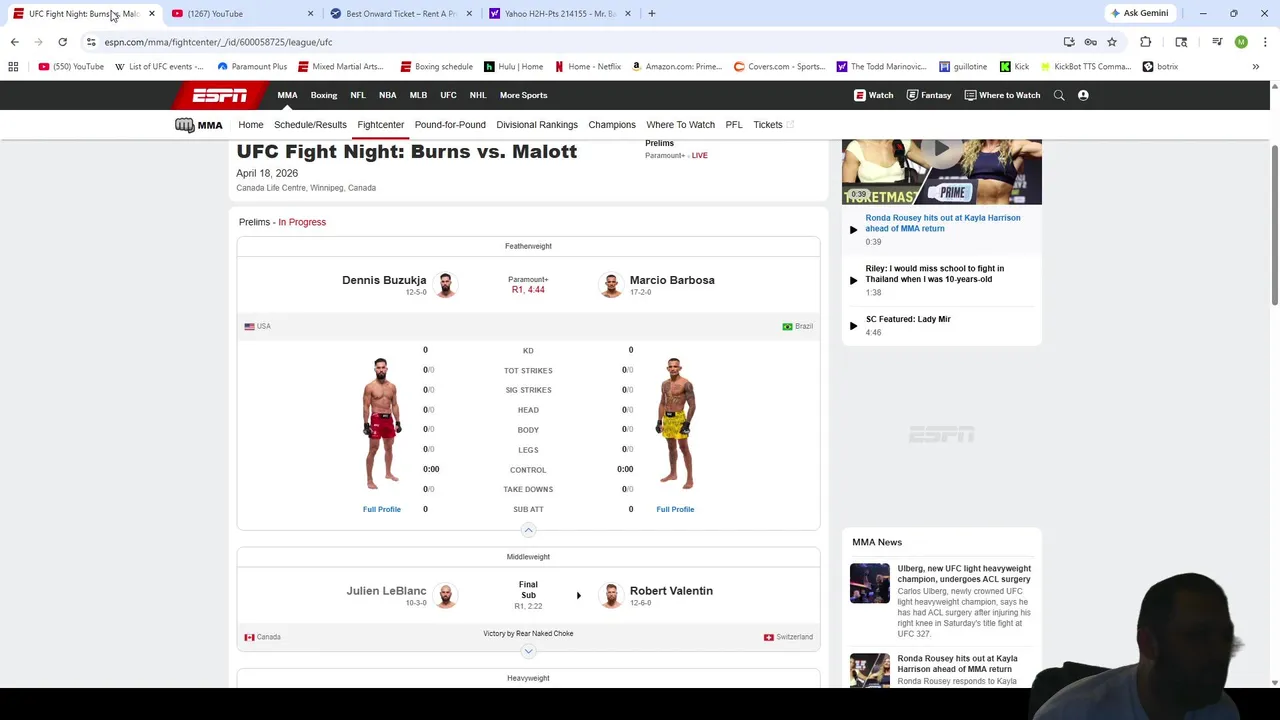Click the Ulberg news article thumbnail
Viewport: 1280px width, 720px height.
[869, 584]
